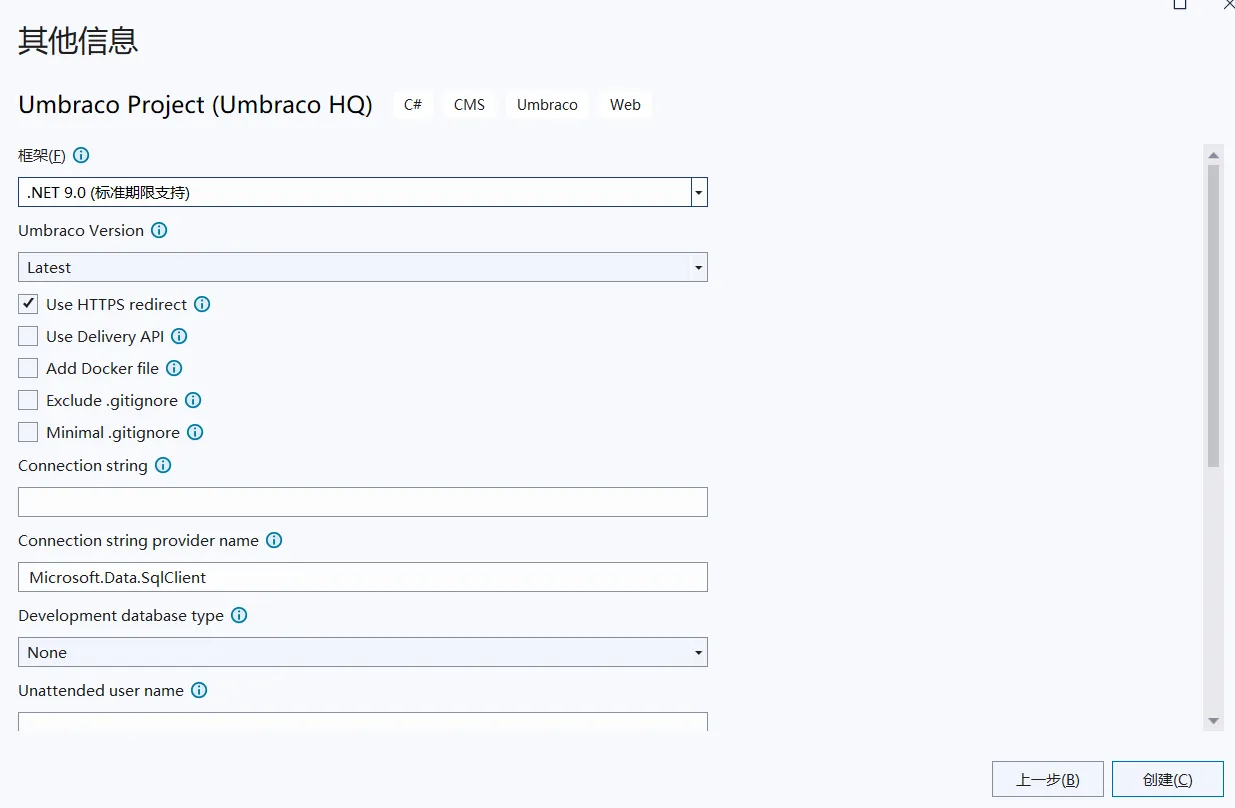
Task: Enable the Use Delivery API checkbox
Action: pos(28,336)
